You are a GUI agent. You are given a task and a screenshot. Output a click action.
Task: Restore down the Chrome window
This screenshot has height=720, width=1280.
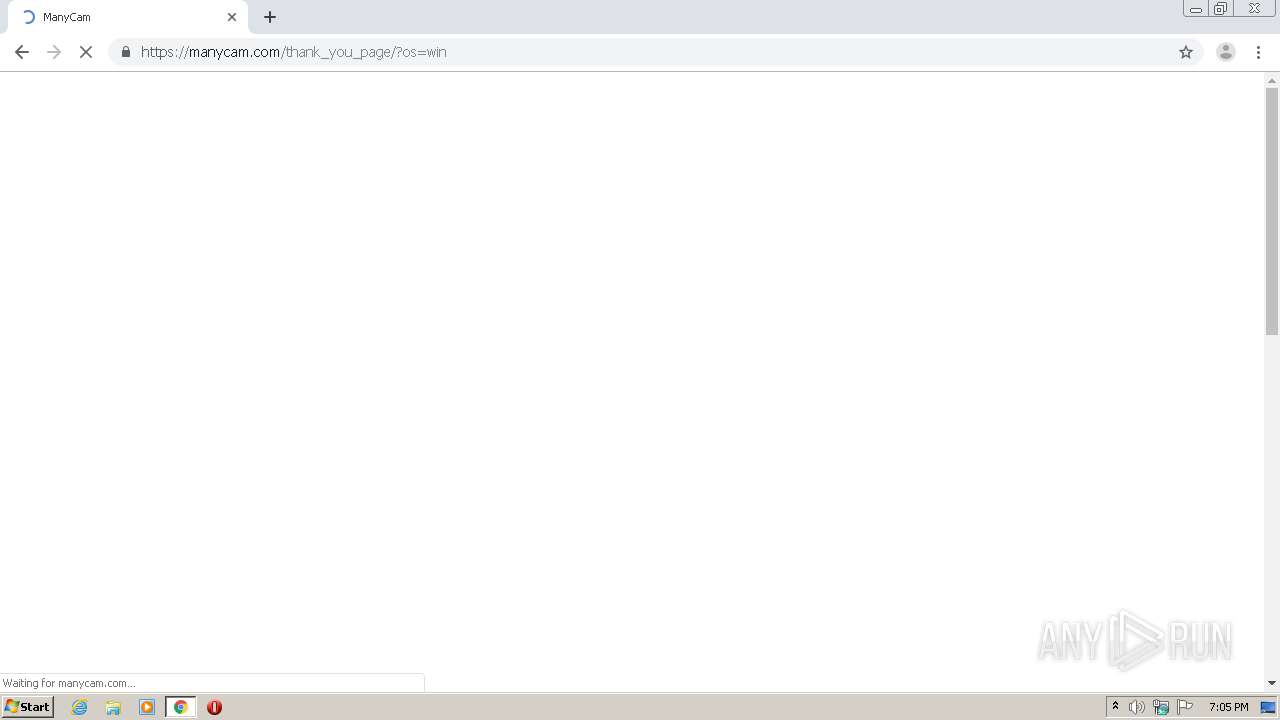tap(1220, 9)
